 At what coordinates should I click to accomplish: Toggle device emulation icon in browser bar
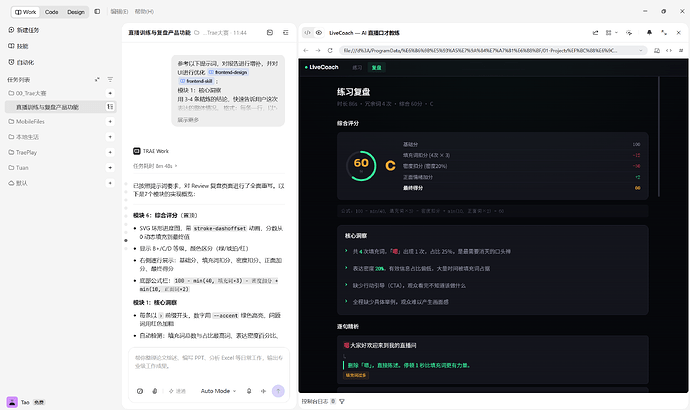pos(657,51)
